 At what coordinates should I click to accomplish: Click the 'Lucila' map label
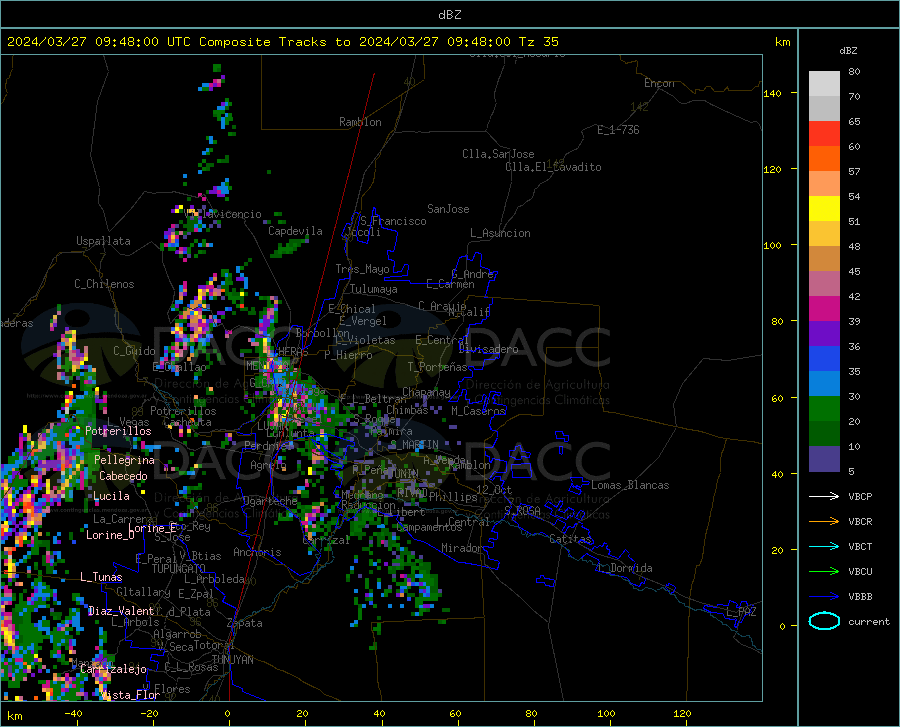point(111,496)
